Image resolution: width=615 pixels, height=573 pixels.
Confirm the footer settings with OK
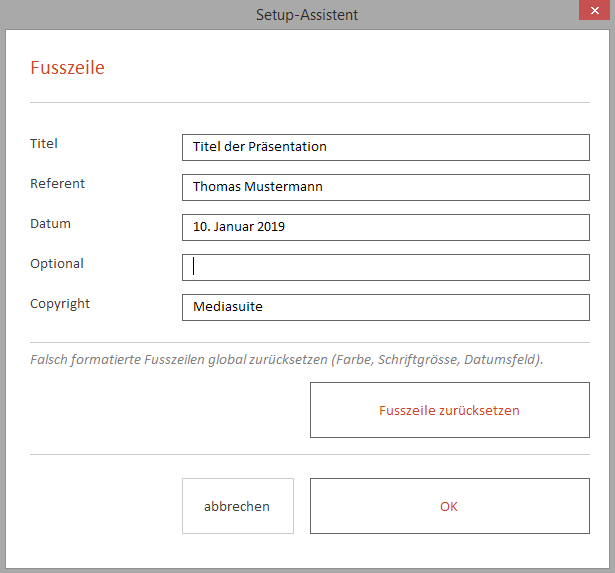point(449,506)
